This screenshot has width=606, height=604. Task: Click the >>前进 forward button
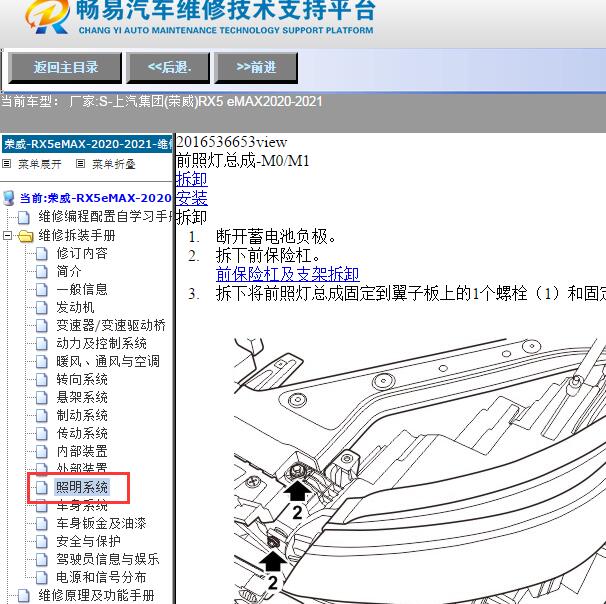(256, 68)
